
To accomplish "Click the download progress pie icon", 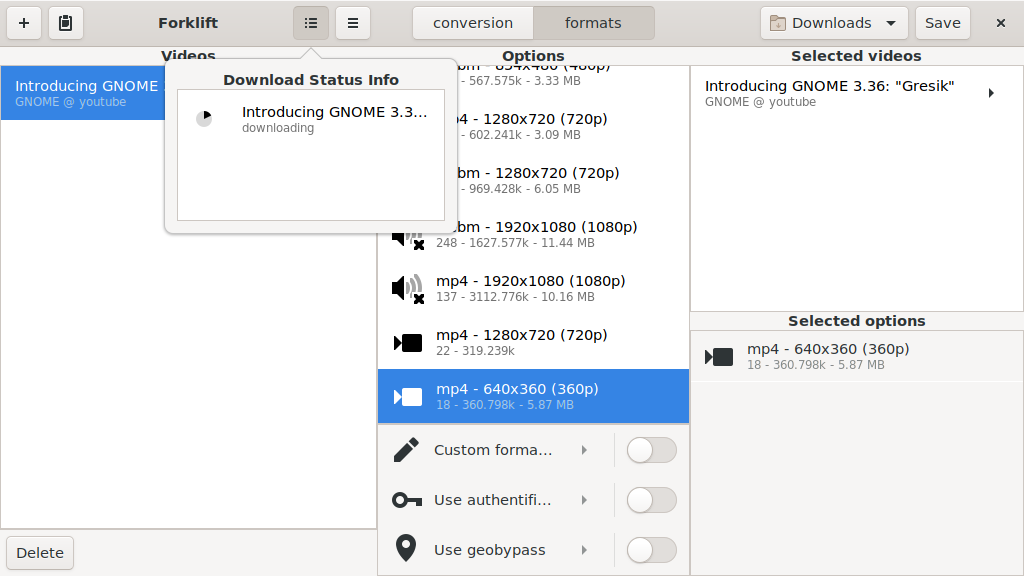I will click(x=204, y=118).
